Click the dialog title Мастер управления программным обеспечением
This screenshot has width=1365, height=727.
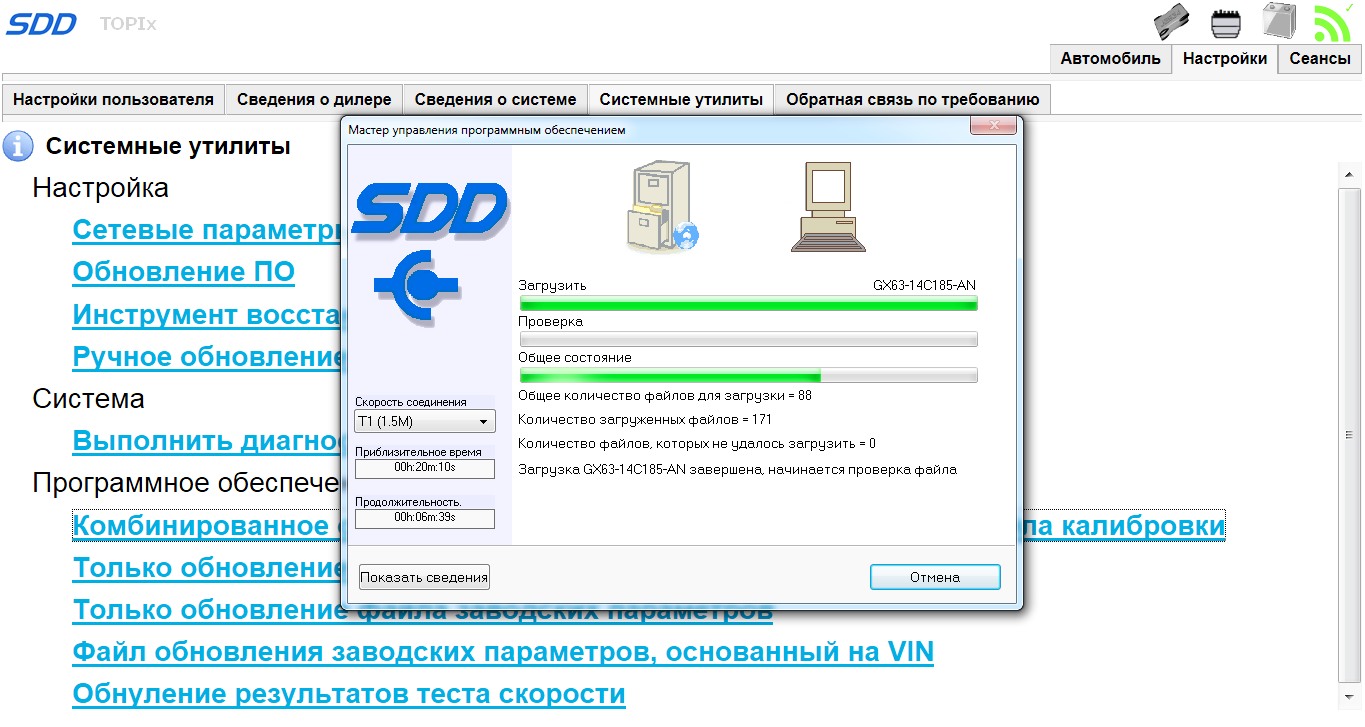pos(487,129)
